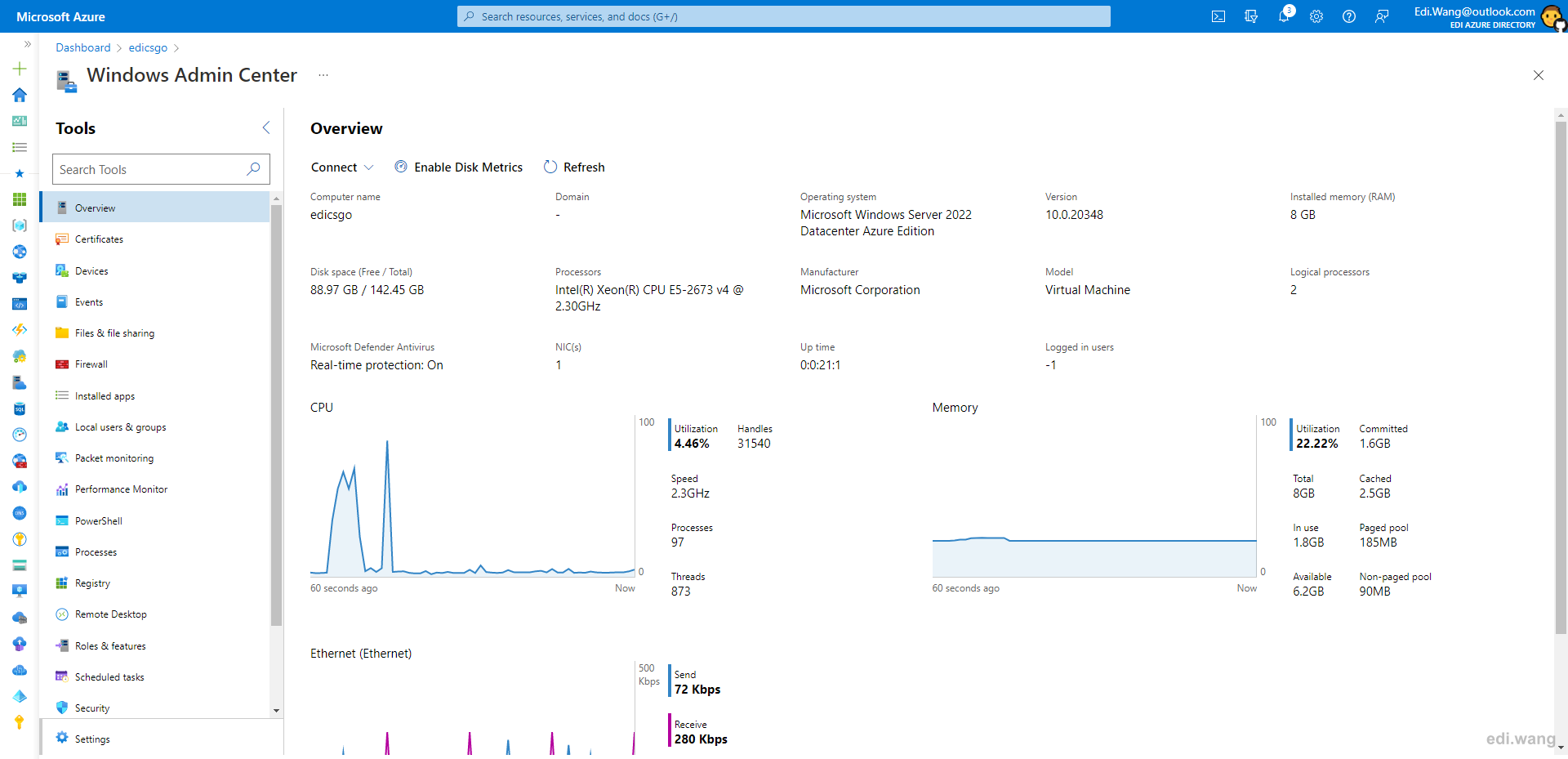The height and width of the screenshot is (759, 1568).
Task: Close the Windows Admin Center blade
Action: [x=1539, y=75]
